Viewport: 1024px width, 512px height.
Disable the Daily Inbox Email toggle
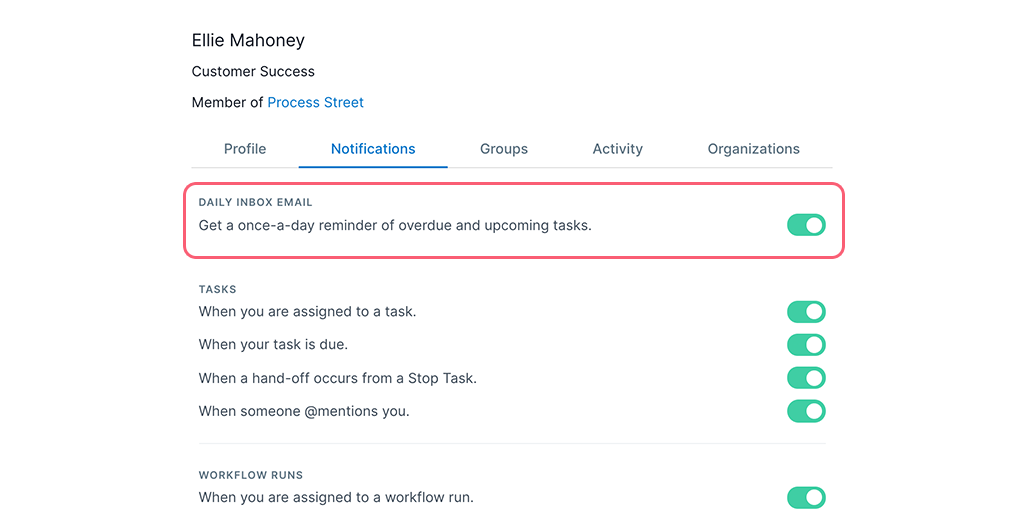click(x=807, y=225)
